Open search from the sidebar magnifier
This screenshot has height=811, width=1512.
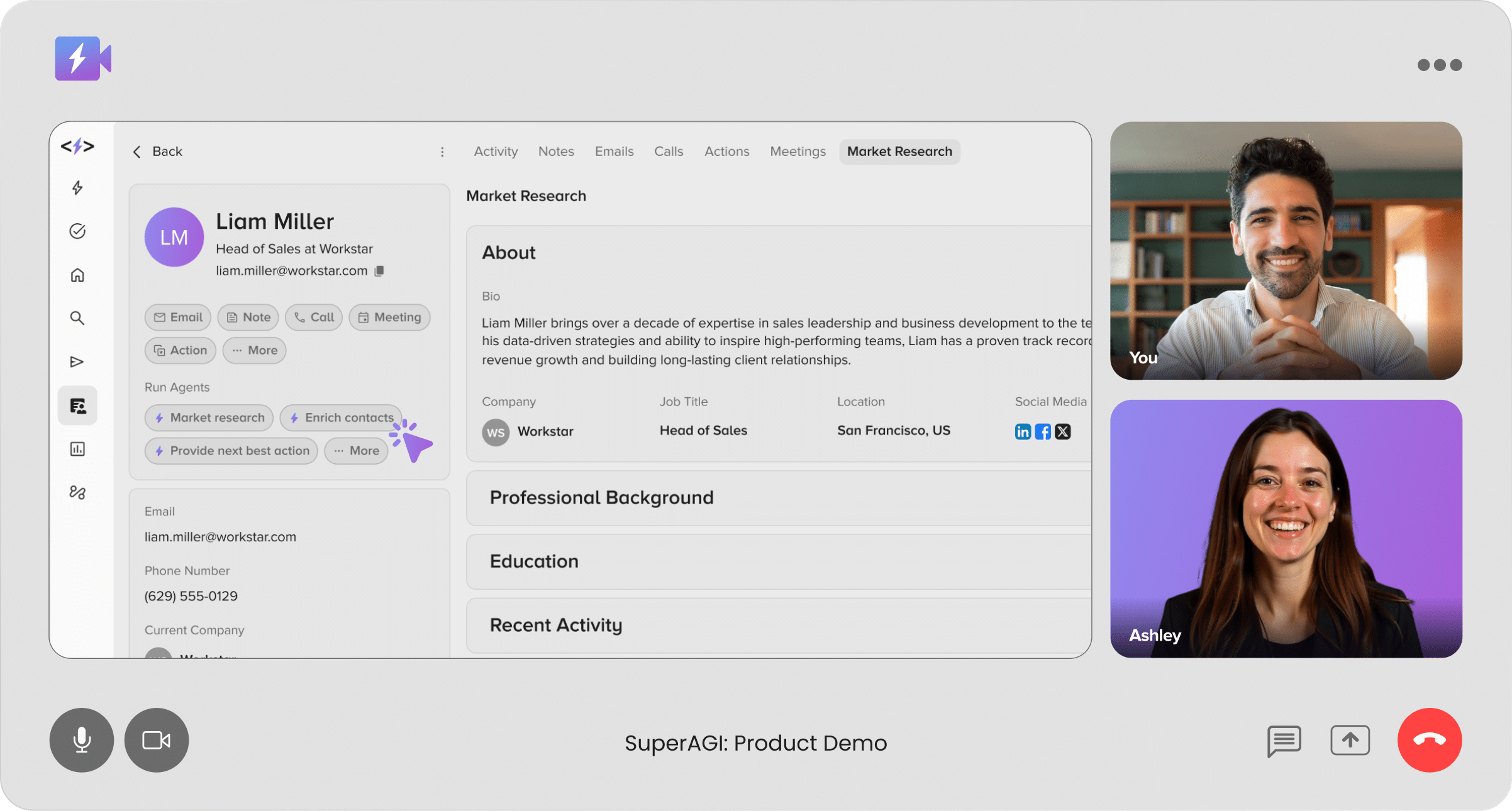77,318
